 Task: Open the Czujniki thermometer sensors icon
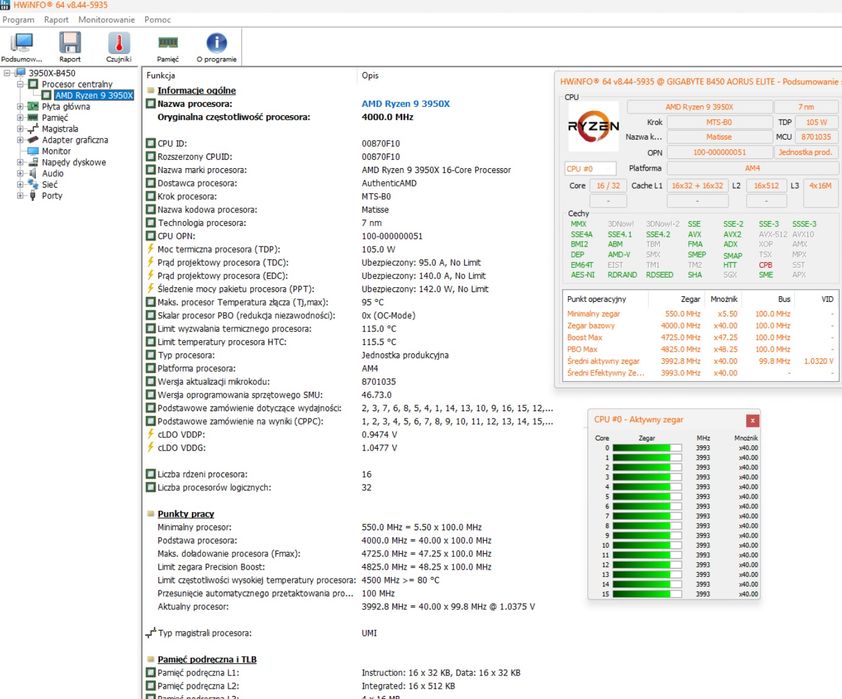(x=119, y=42)
